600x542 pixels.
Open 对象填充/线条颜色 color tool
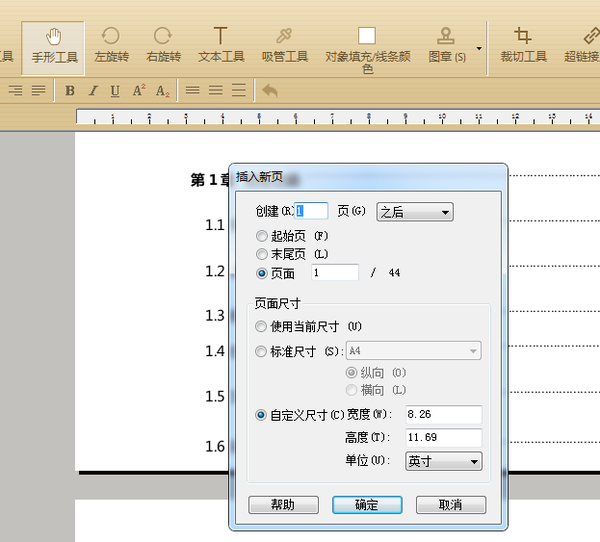pos(367,49)
